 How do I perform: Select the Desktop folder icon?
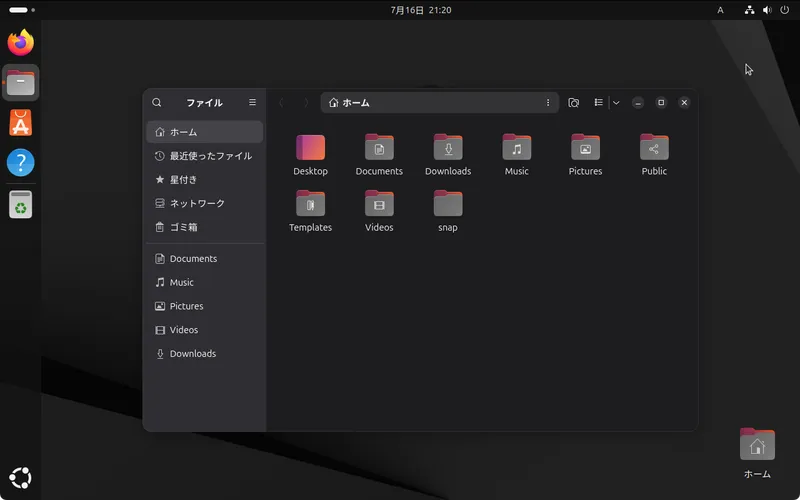coord(310,147)
